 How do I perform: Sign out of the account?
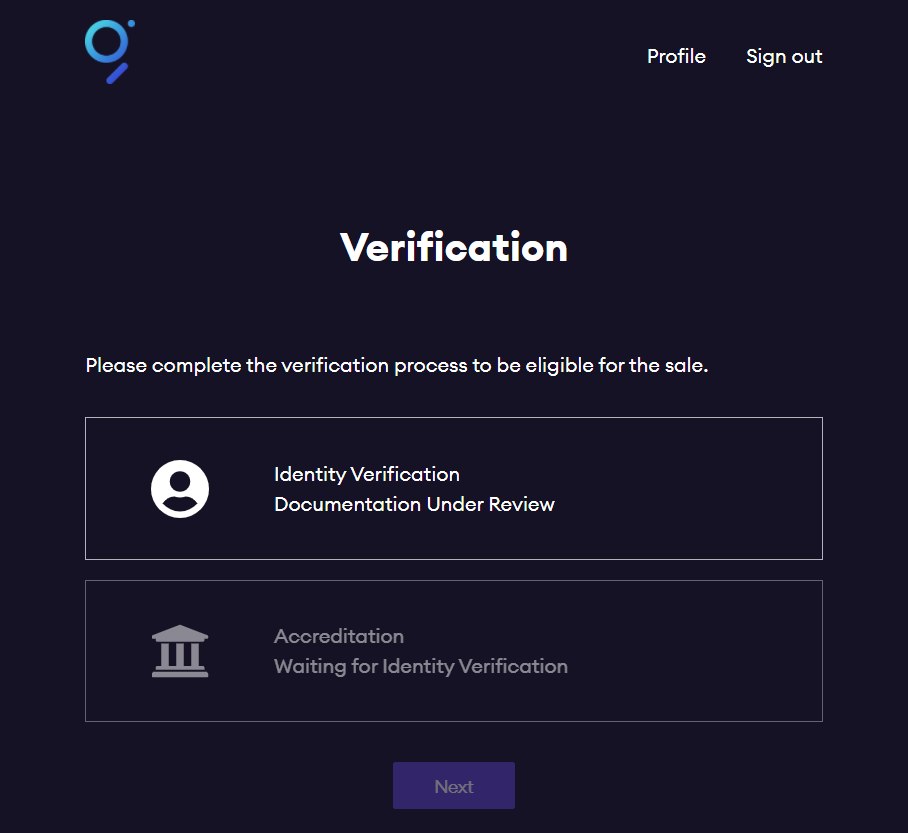784,56
